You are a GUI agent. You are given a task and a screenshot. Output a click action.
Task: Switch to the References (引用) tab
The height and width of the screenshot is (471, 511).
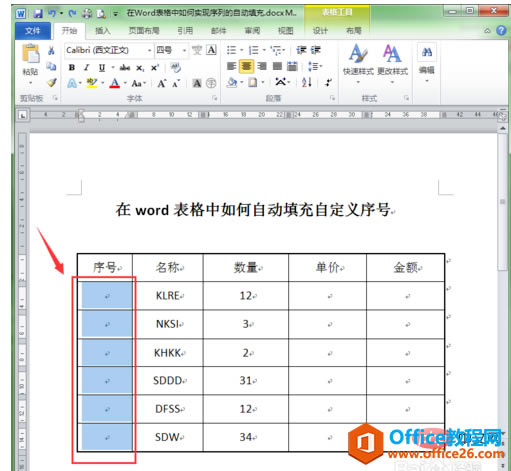pos(185,31)
